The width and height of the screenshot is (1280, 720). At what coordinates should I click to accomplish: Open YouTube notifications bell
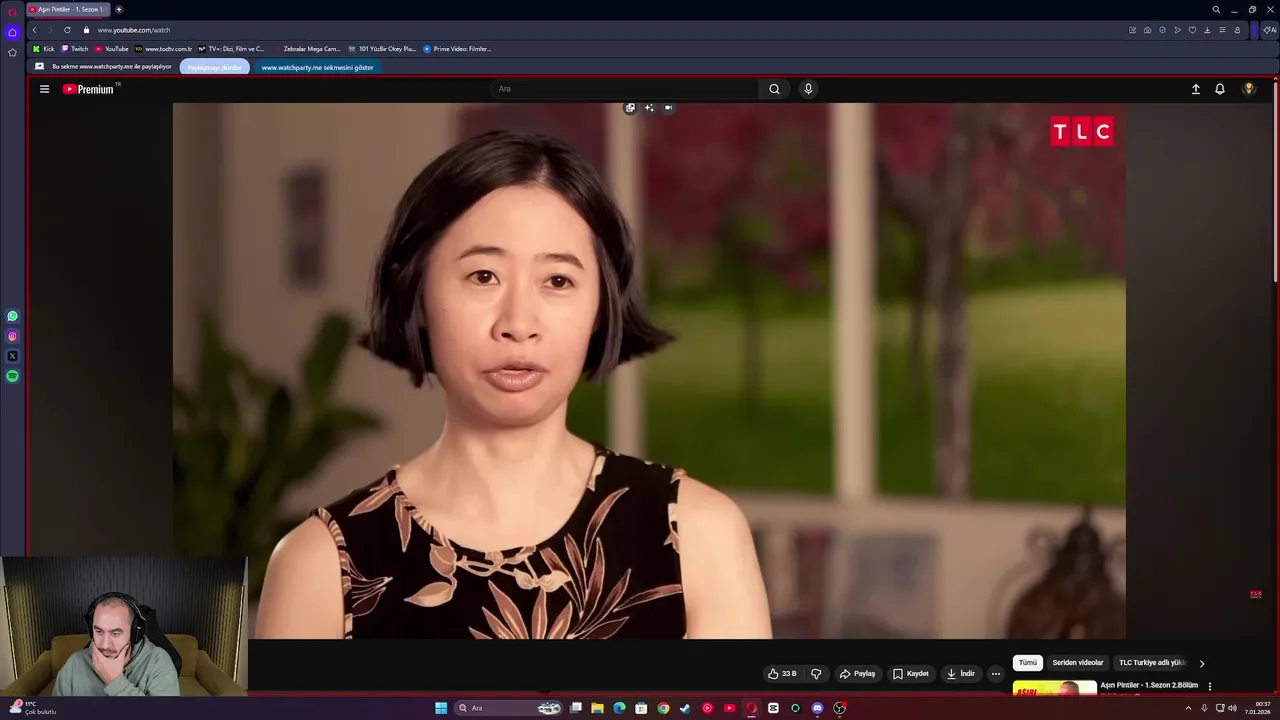coord(1220,89)
